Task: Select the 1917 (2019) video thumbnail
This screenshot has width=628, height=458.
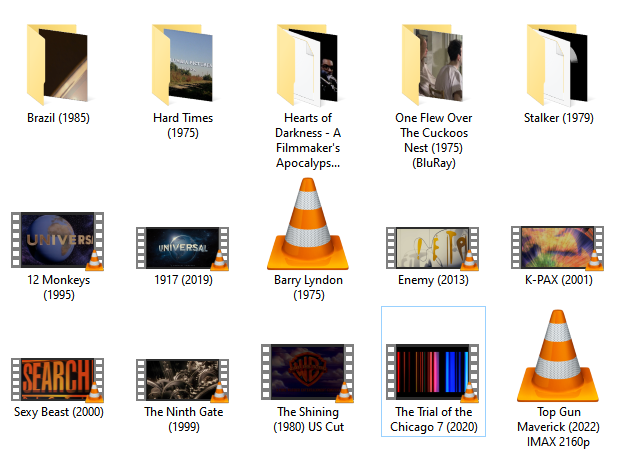Action: (182, 248)
